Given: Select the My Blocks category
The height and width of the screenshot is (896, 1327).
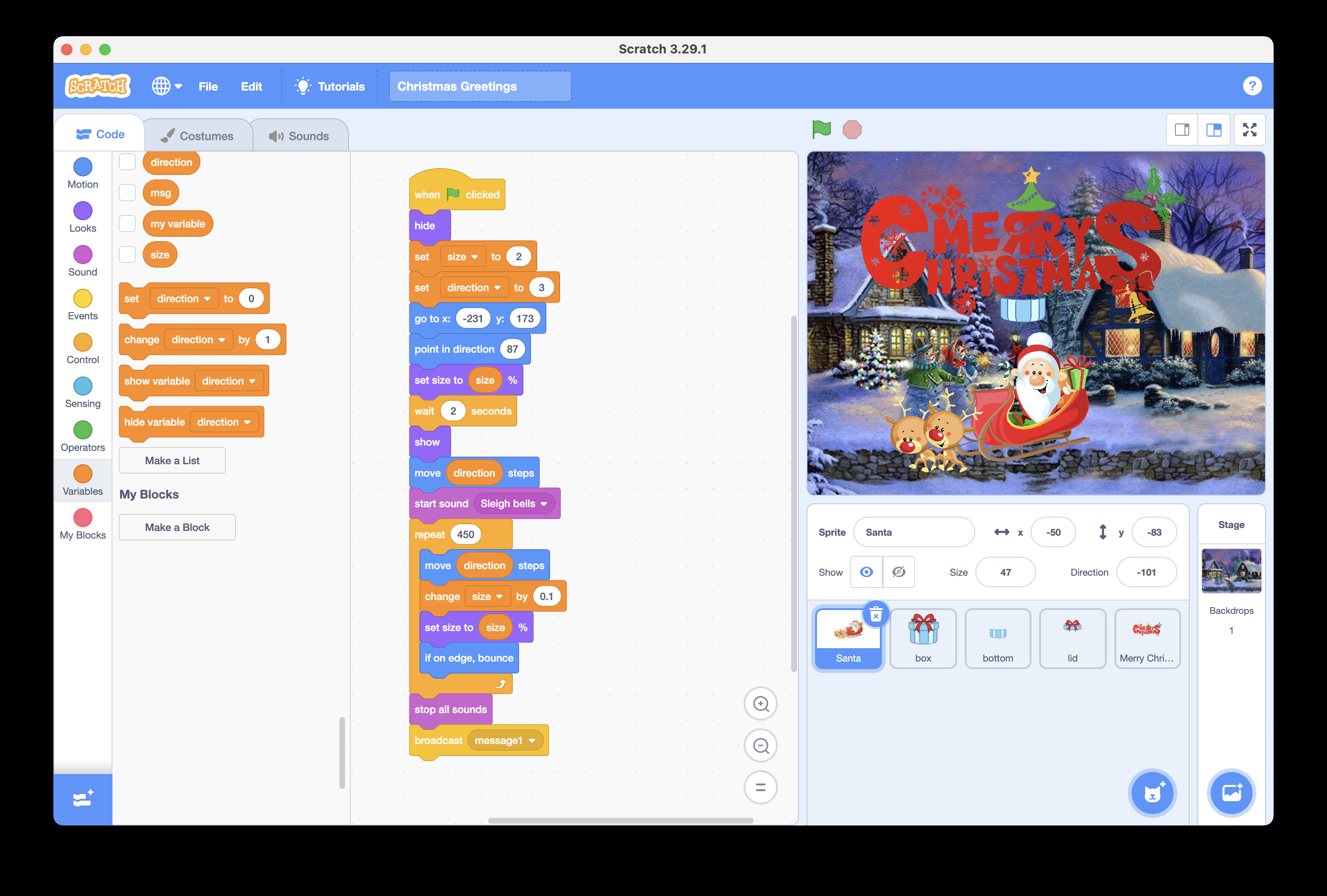Looking at the screenshot, I should [83, 525].
